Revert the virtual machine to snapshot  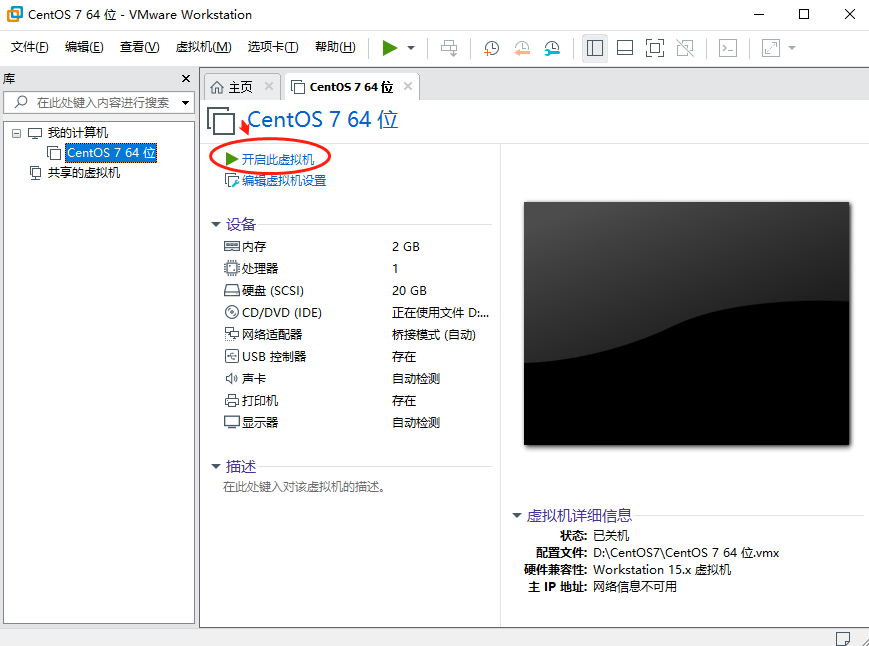click(522, 48)
